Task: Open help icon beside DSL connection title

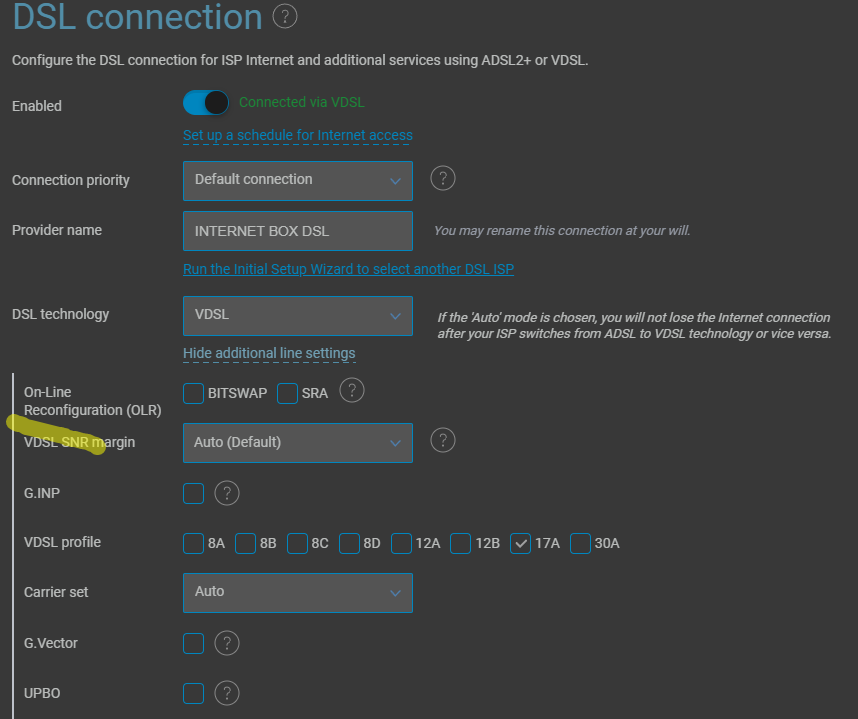Action: pyautogui.click(x=285, y=16)
